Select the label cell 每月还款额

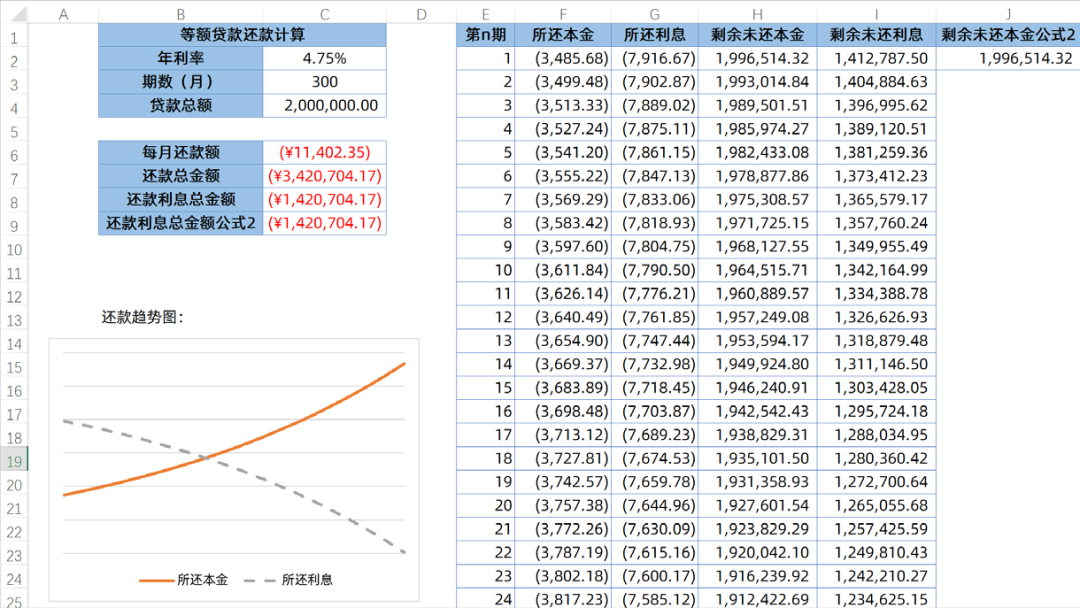[180, 152]
